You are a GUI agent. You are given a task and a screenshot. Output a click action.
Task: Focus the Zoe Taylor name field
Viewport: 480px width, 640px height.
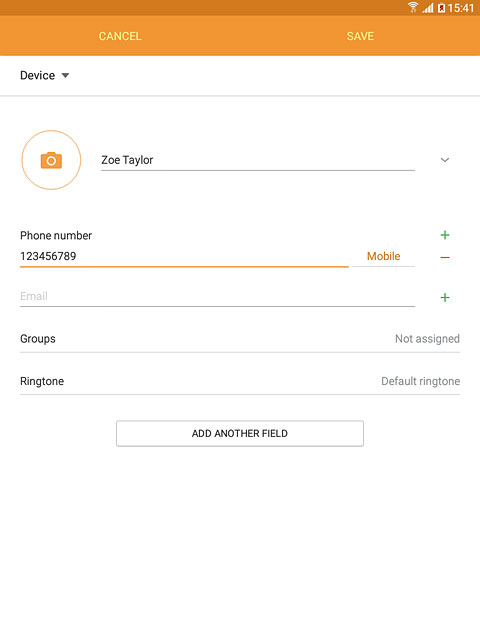coord(258,160)
